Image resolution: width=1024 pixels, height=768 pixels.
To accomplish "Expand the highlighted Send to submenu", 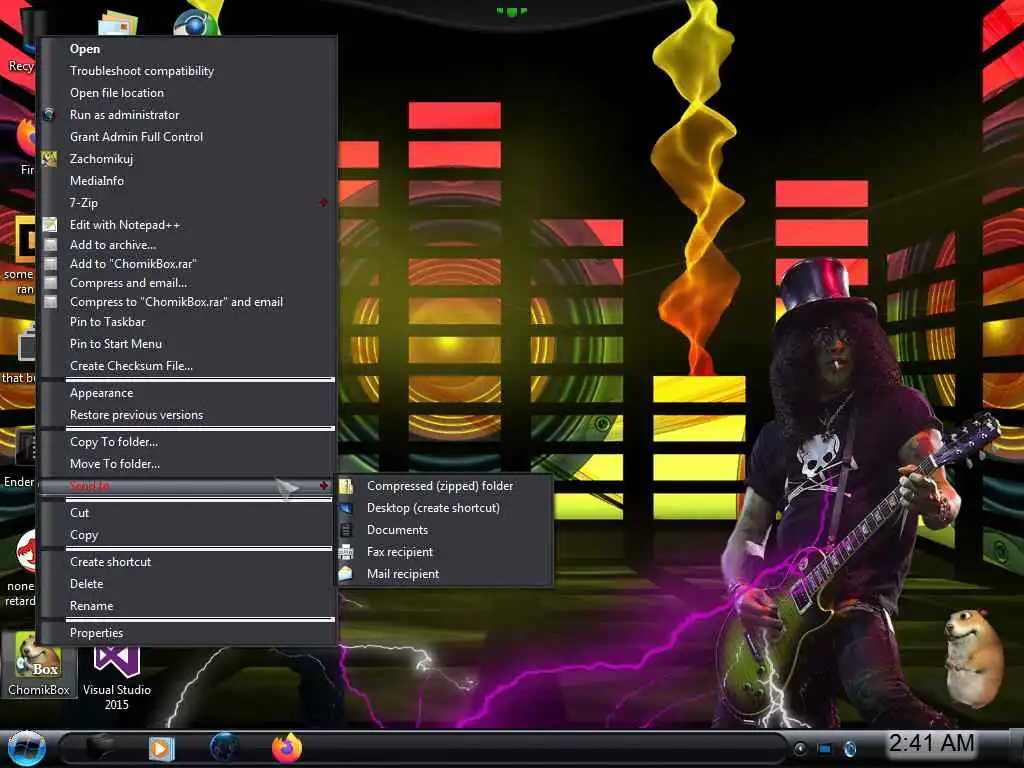I will [187, 486].
